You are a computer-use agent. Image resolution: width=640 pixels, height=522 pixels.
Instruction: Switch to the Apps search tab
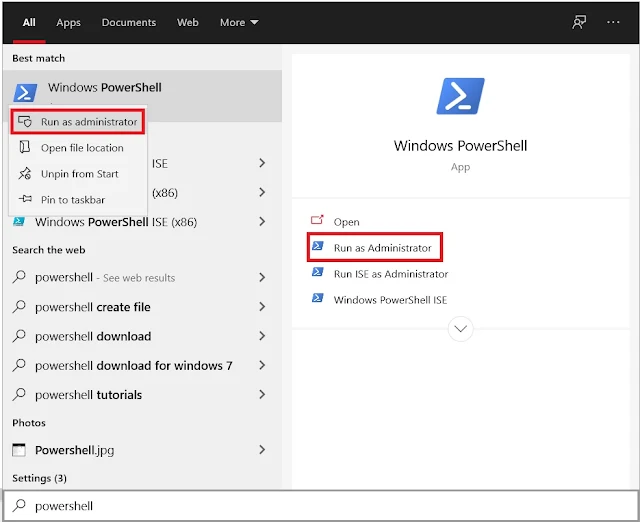point(68,22)
